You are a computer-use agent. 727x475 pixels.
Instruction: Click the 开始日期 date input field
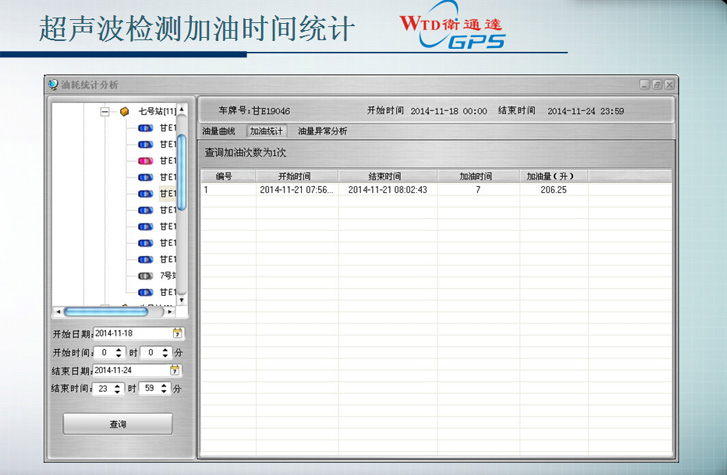[x=131, y=333]
